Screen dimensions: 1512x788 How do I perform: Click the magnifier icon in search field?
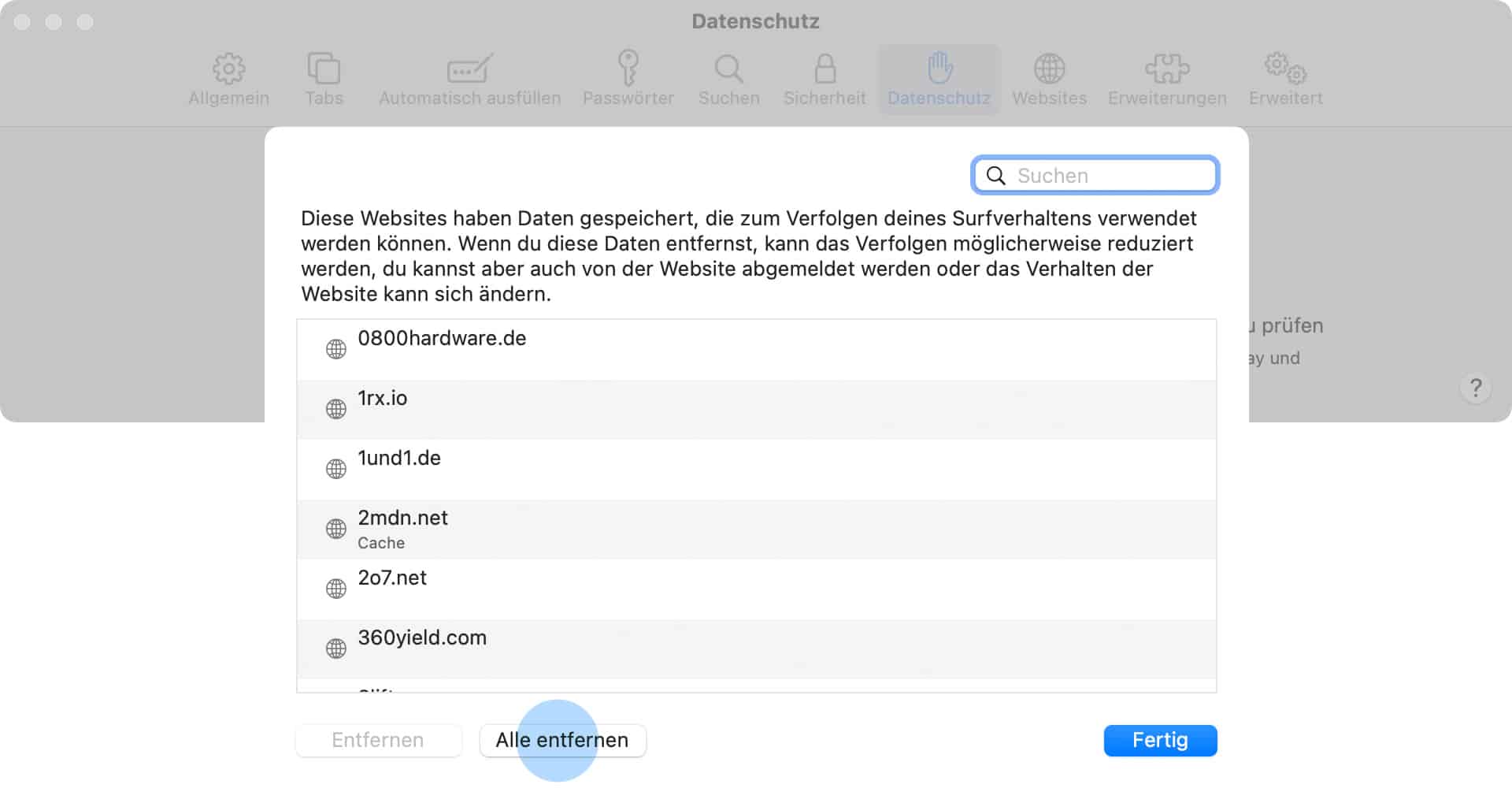(x=995, y=176)
